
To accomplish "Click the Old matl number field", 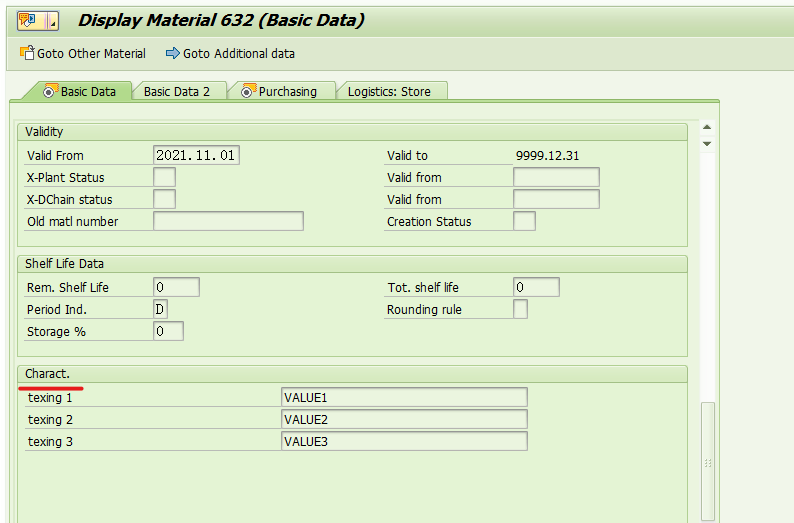I will coord(228,221).
